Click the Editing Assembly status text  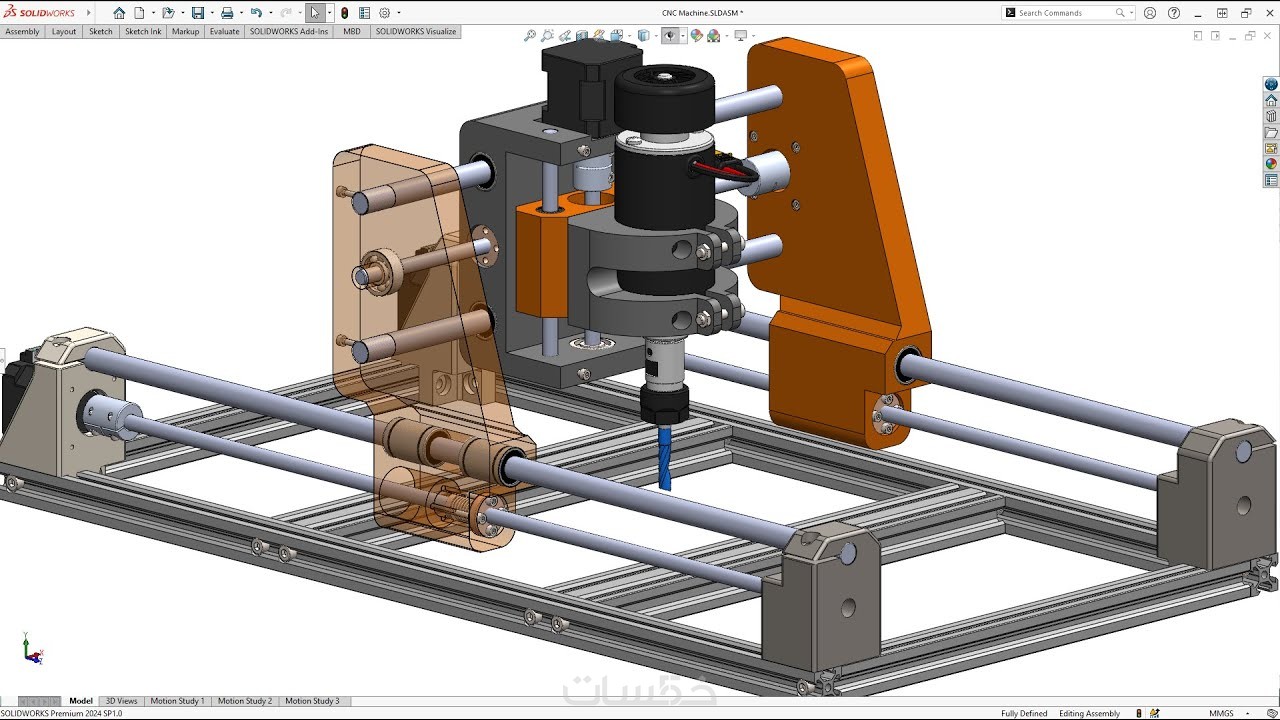[x=1090, y=714]
